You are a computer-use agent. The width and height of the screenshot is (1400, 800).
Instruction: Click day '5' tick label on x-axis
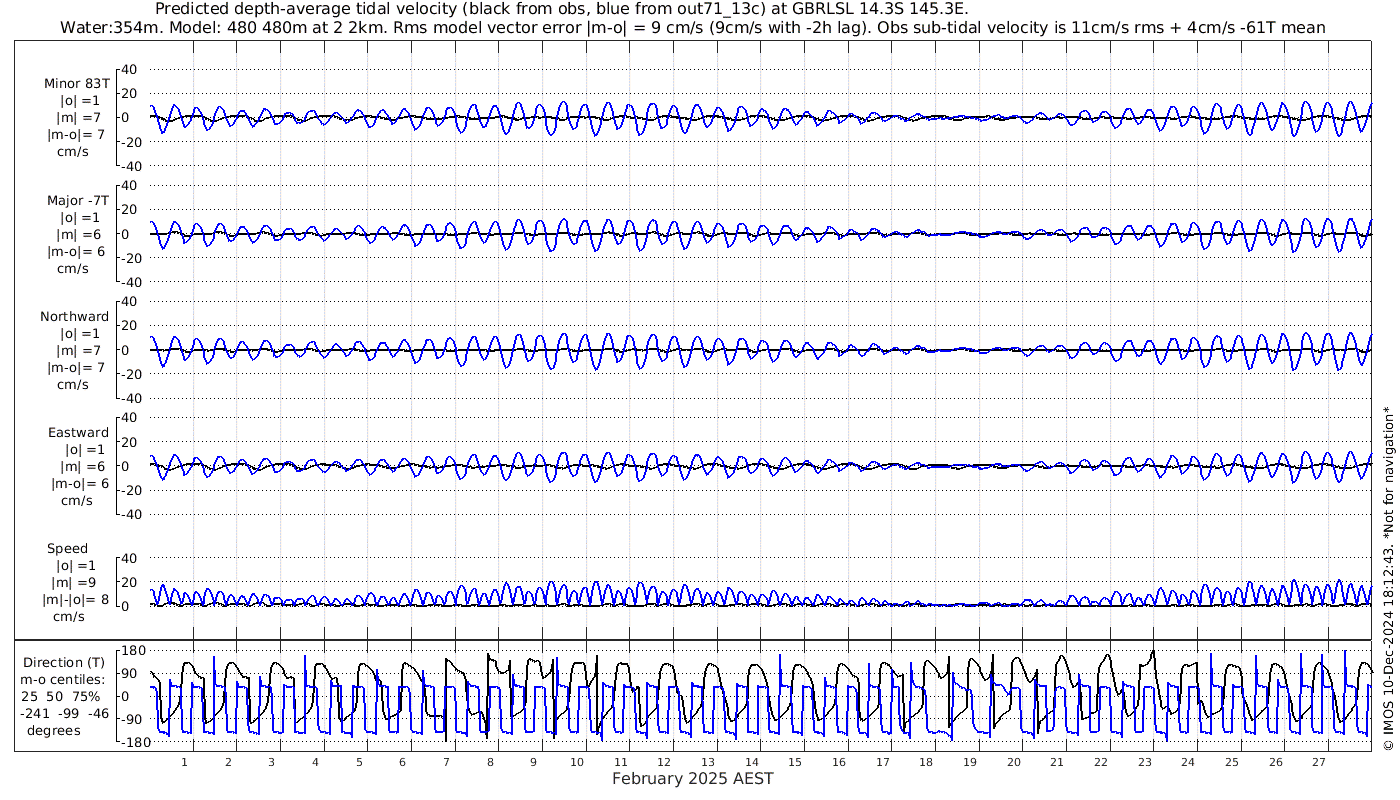[359, 762]
